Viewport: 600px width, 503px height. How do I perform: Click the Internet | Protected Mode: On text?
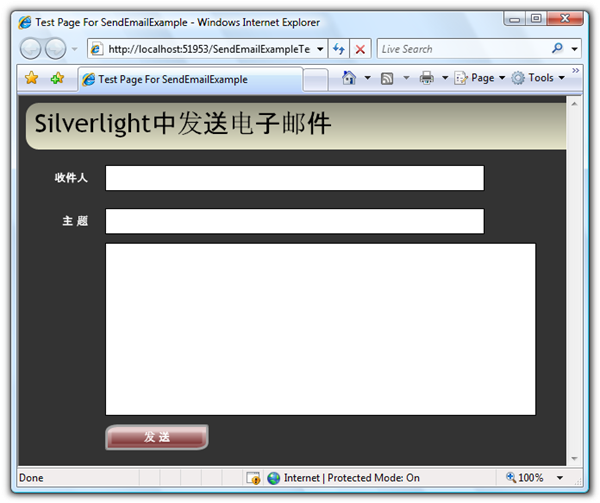[352, 478]
